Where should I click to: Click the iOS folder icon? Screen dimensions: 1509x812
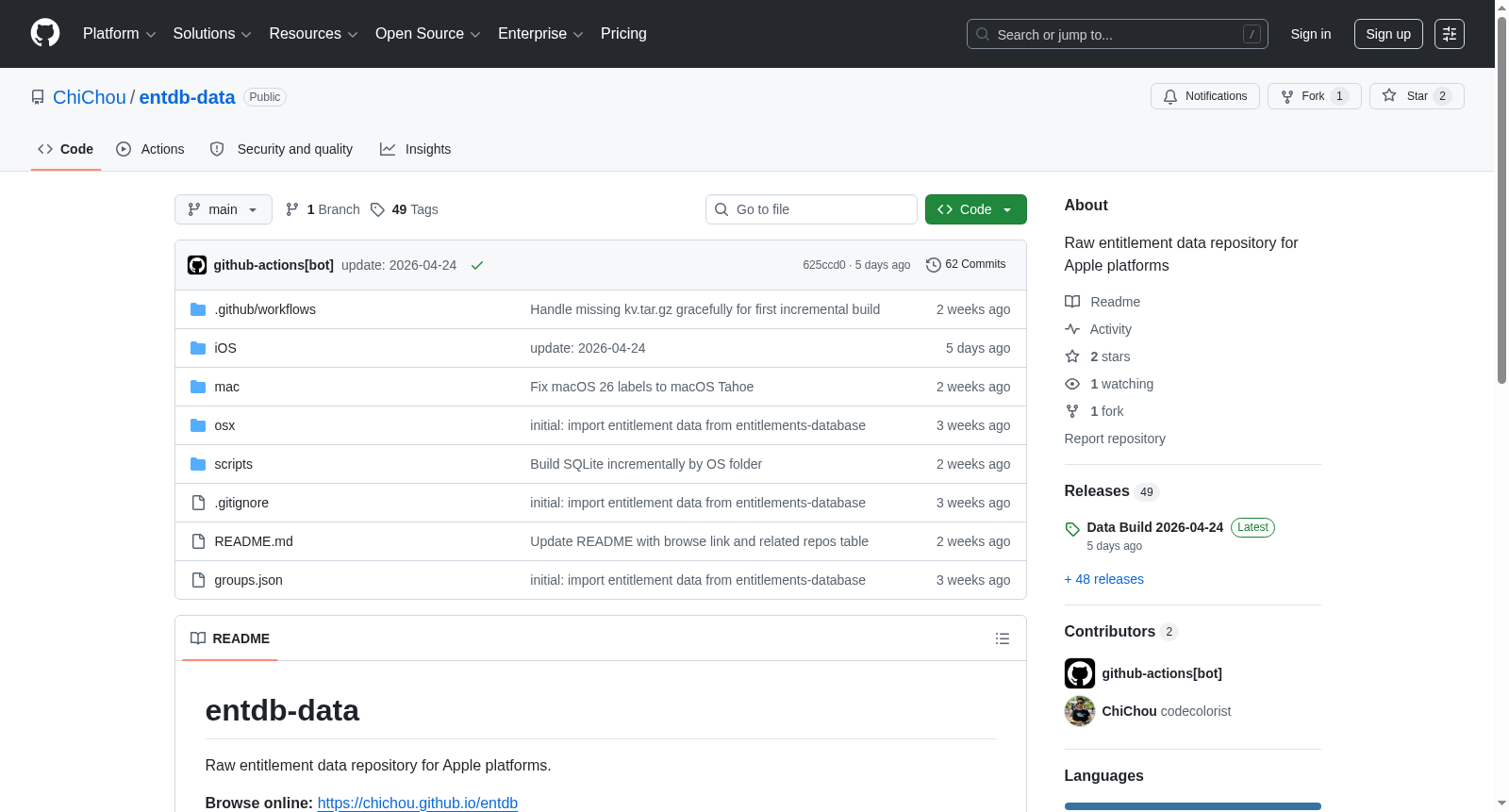point(198,348)
